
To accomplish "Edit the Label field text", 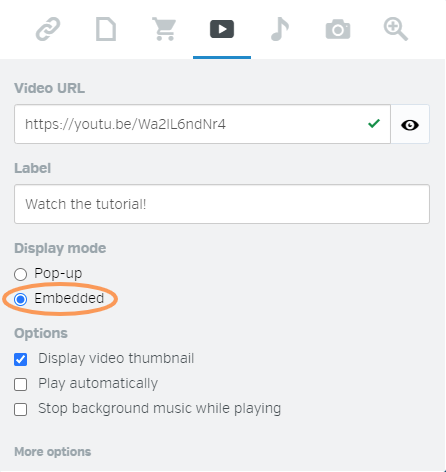I will click(x=222, y=204).
